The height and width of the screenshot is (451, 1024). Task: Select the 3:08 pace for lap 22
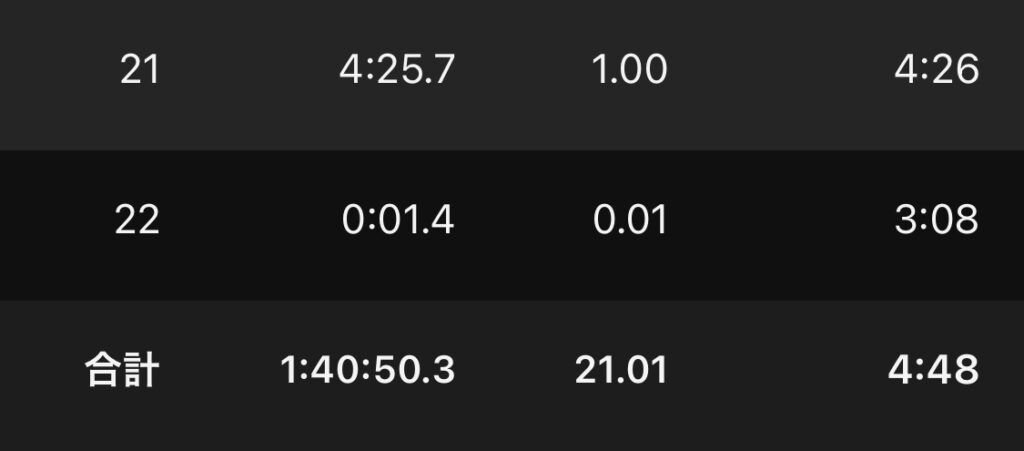936,220
